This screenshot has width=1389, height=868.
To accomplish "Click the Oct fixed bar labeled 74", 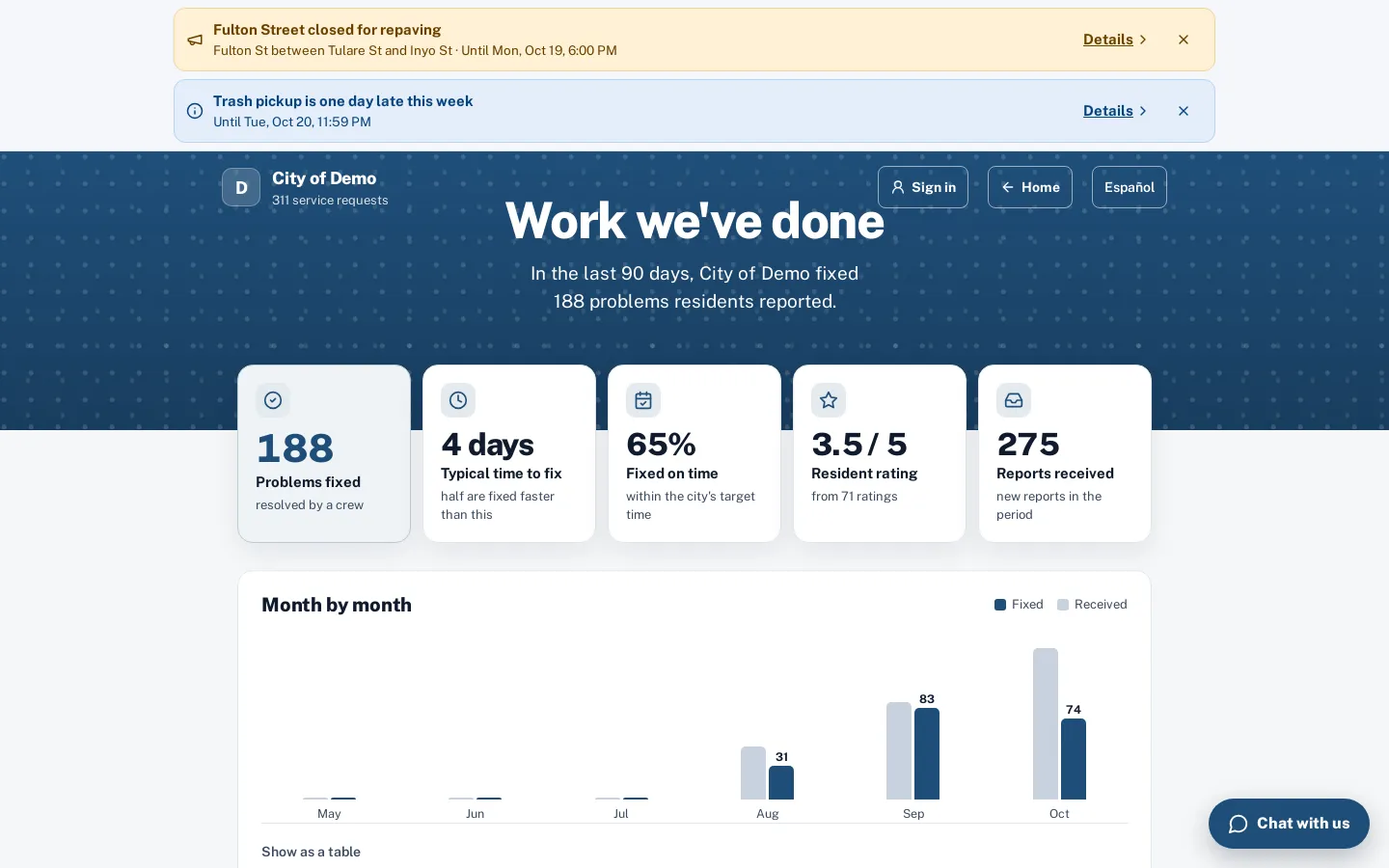I will pyautogui.click(x=1074, y=759).
